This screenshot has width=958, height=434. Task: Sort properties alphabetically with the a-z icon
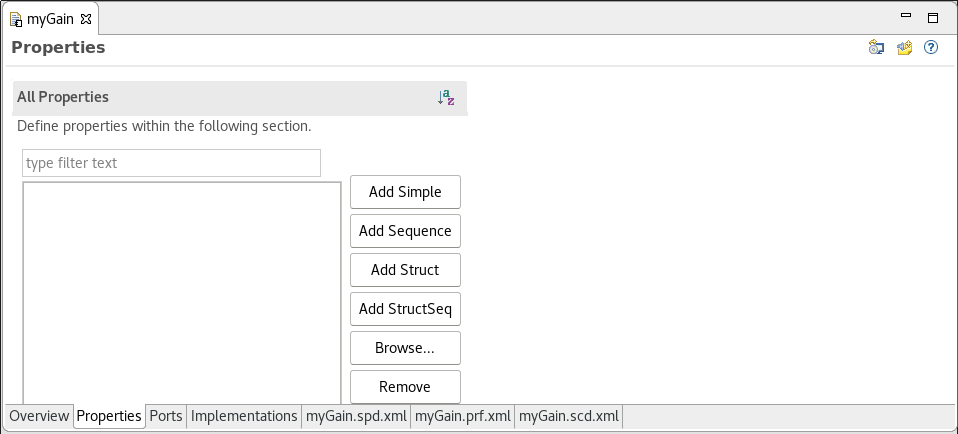(446, 97)
